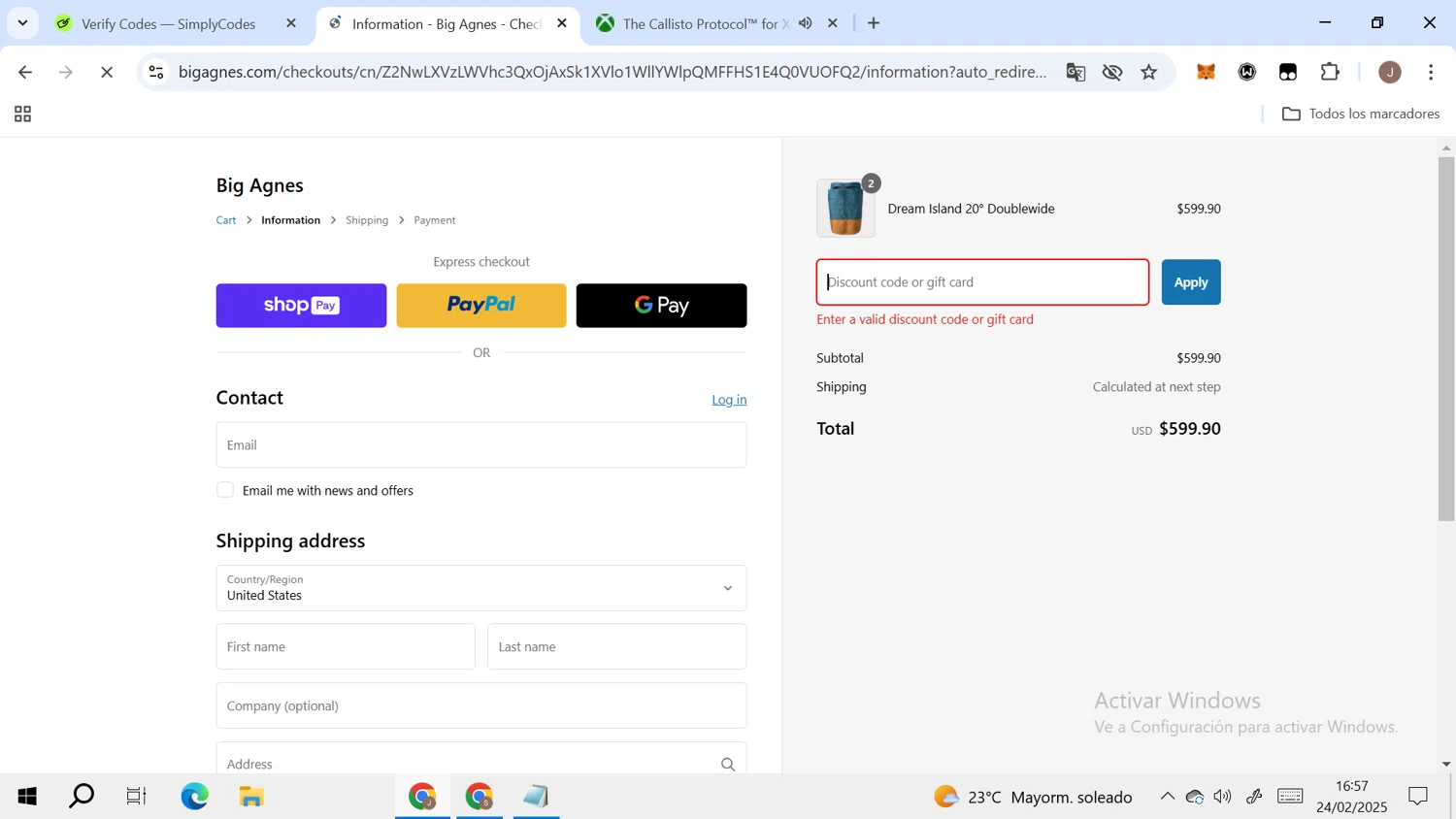Go back to previous page
The height and width of the screenshot is (819, 1456).
[25, 72]
